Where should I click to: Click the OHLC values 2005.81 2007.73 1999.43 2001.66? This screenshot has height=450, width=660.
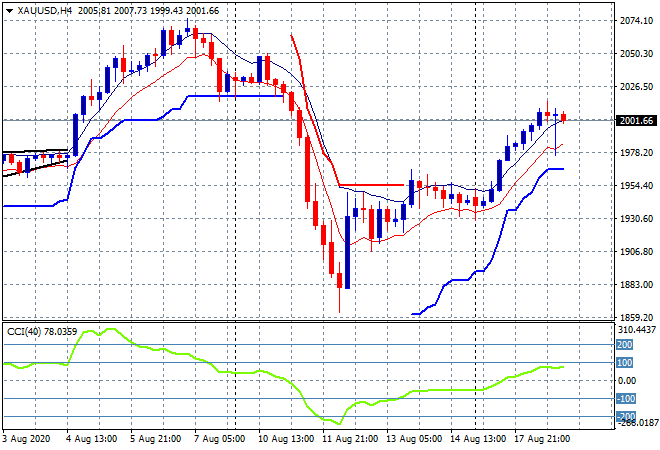pos(149,11)
